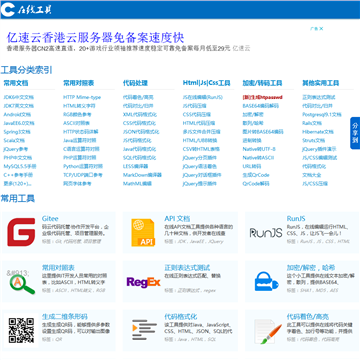The width and height of the screenshot is (360, 360).
Task: Click the RunJS logo image
Action: click(266, 233)
